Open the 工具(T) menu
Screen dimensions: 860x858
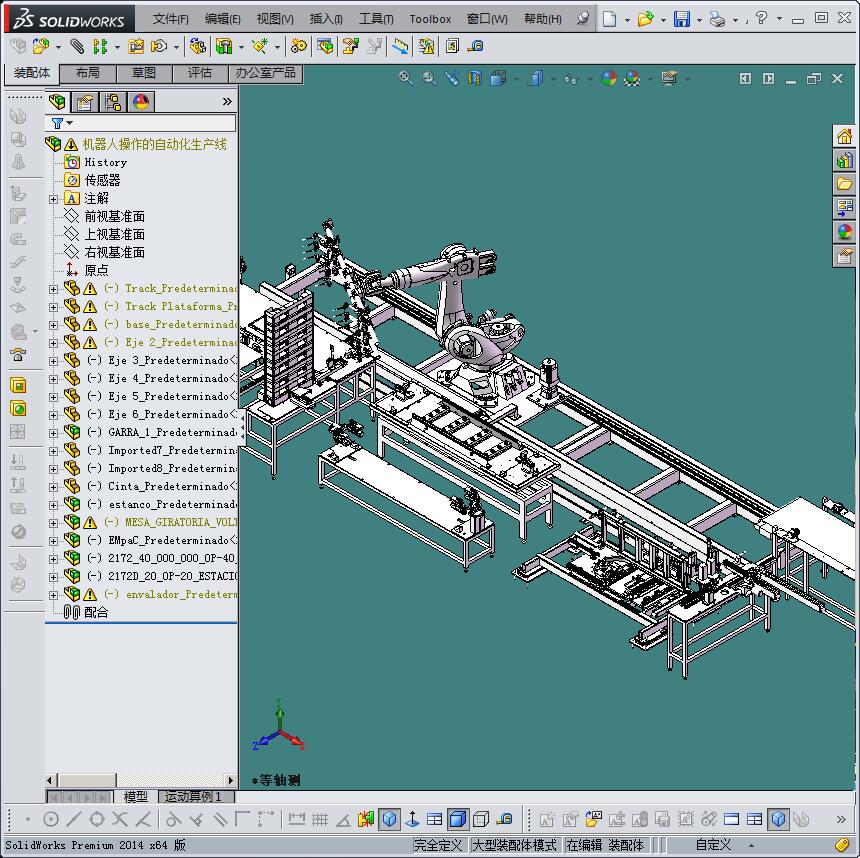(x=376, y=19)
